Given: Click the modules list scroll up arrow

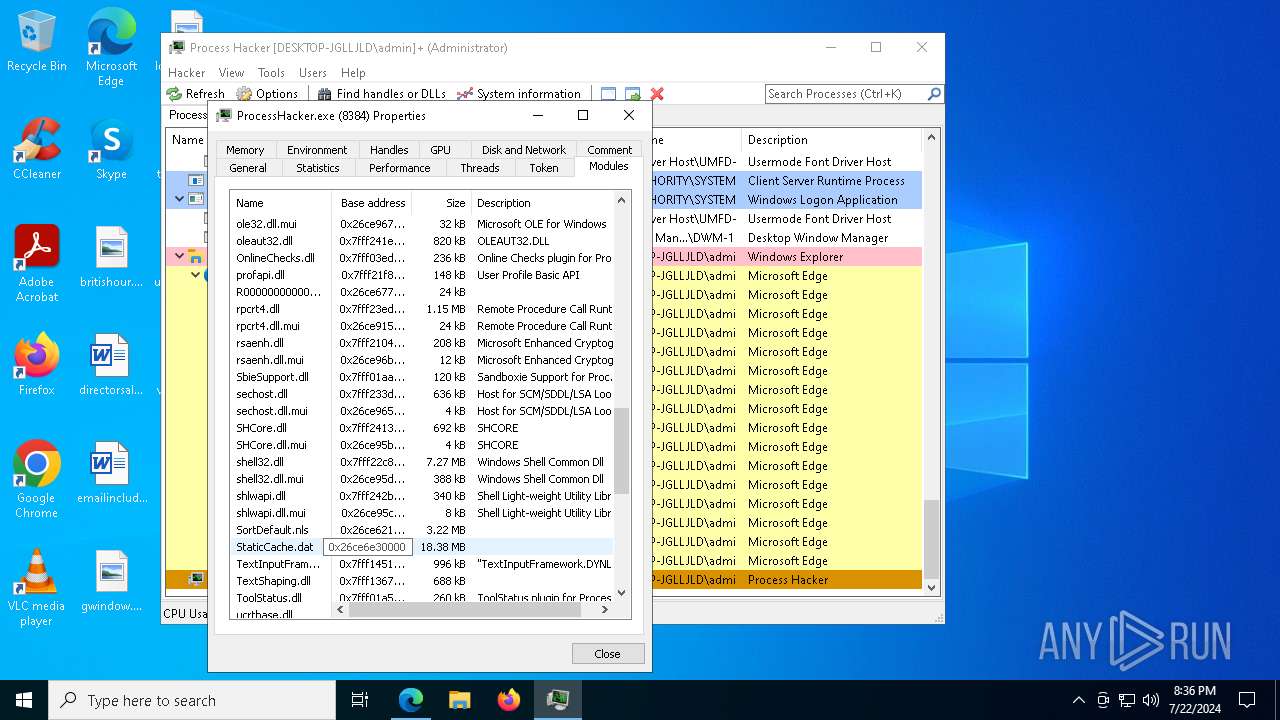Looking at the screenshot, I should click(x=622, y=201).
